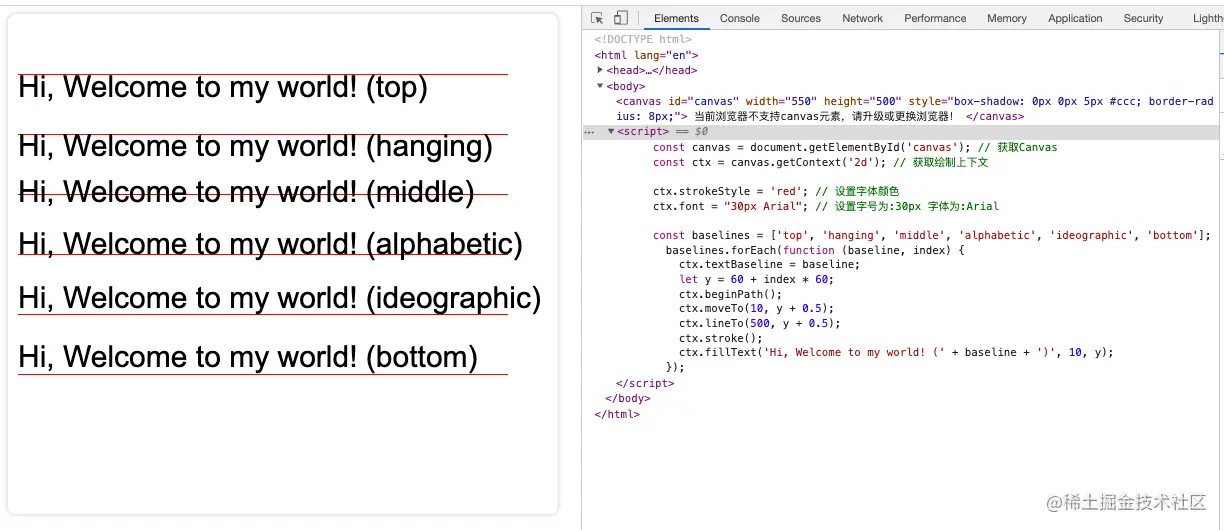Click the canvas text ending in (ideographic)

click(x=280, y=298)
